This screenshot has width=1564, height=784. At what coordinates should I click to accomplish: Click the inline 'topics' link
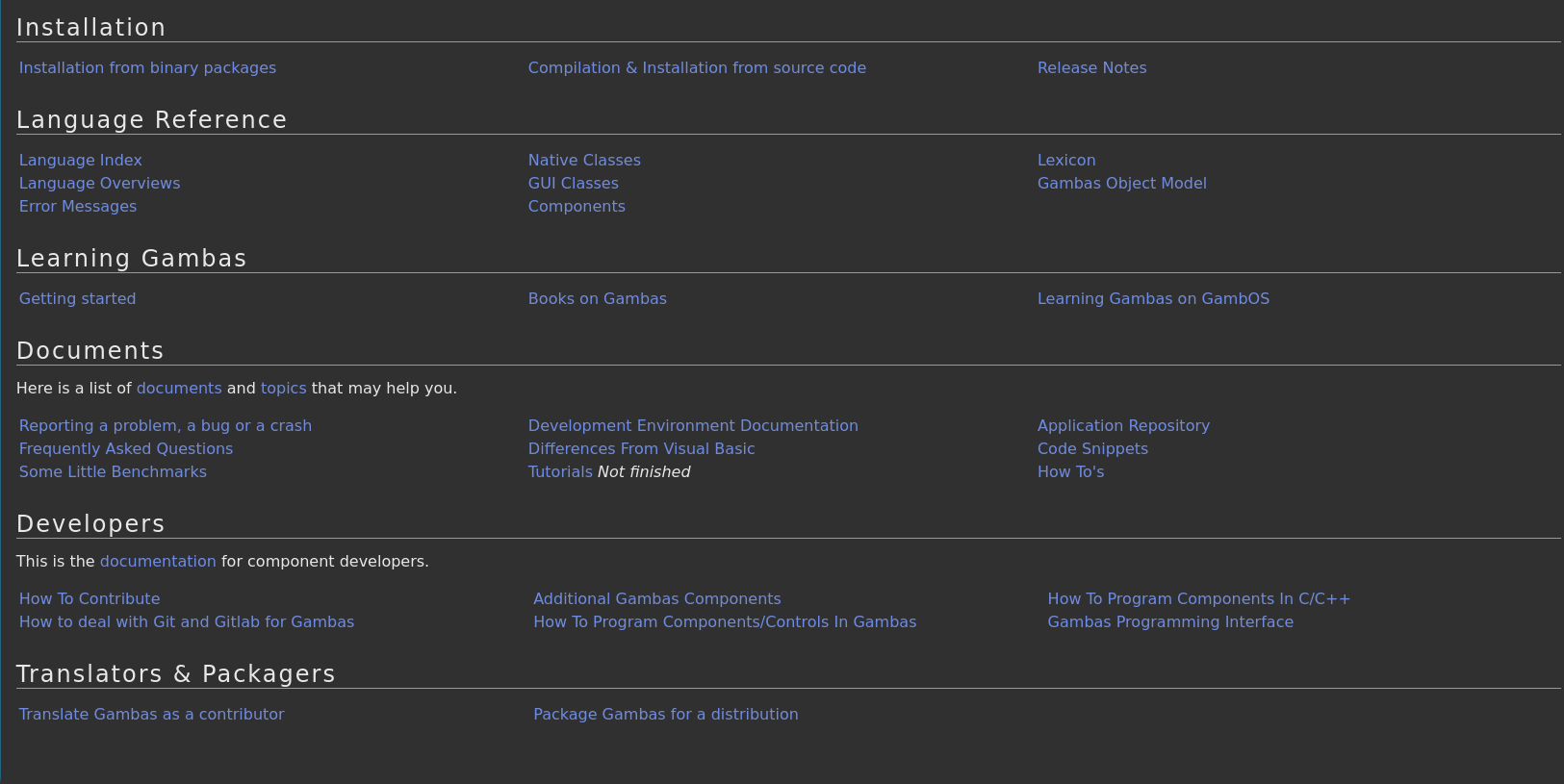(x=284, y=389)
